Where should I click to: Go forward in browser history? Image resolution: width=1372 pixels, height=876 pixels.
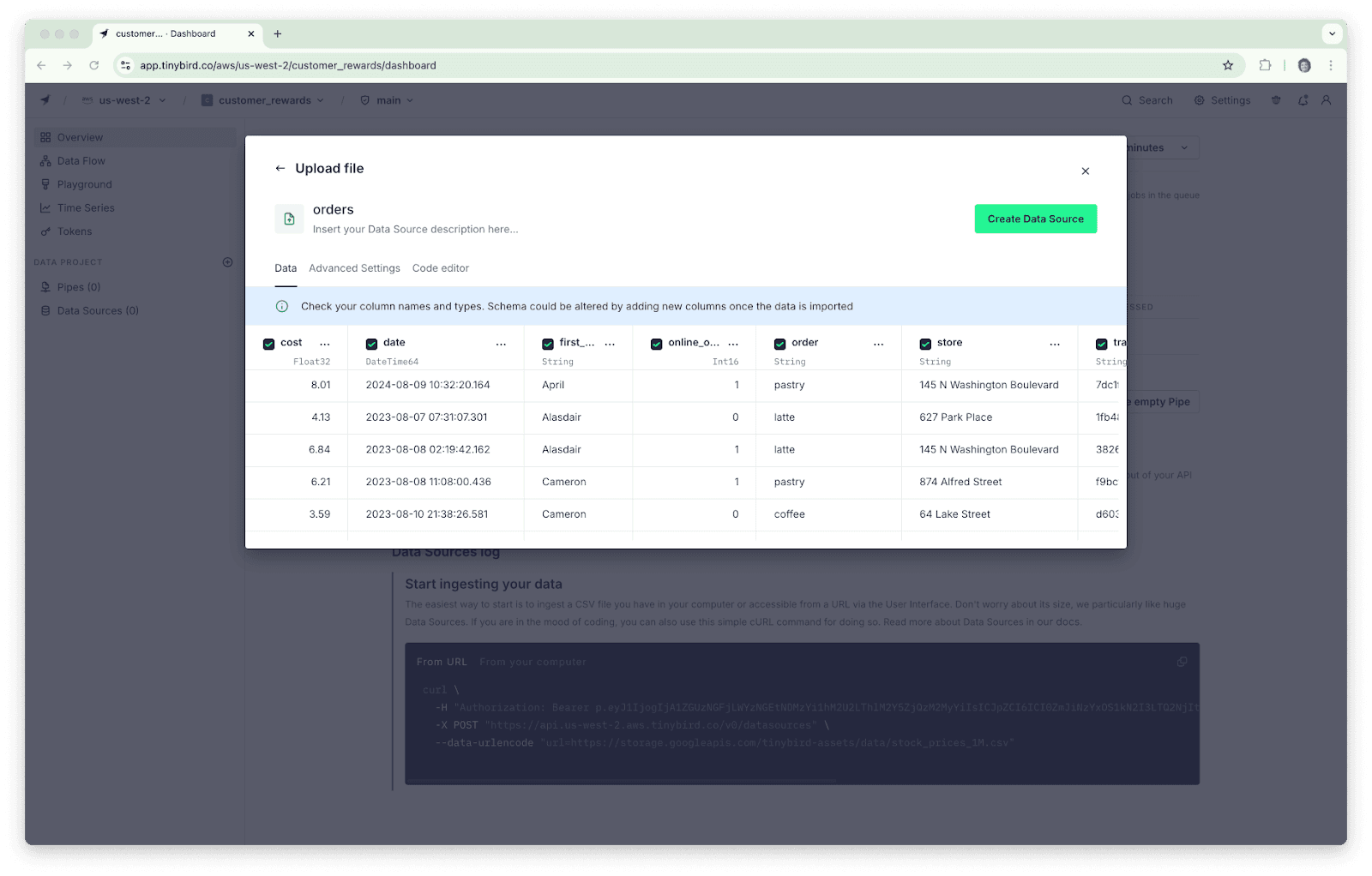[x=68, y=65]
